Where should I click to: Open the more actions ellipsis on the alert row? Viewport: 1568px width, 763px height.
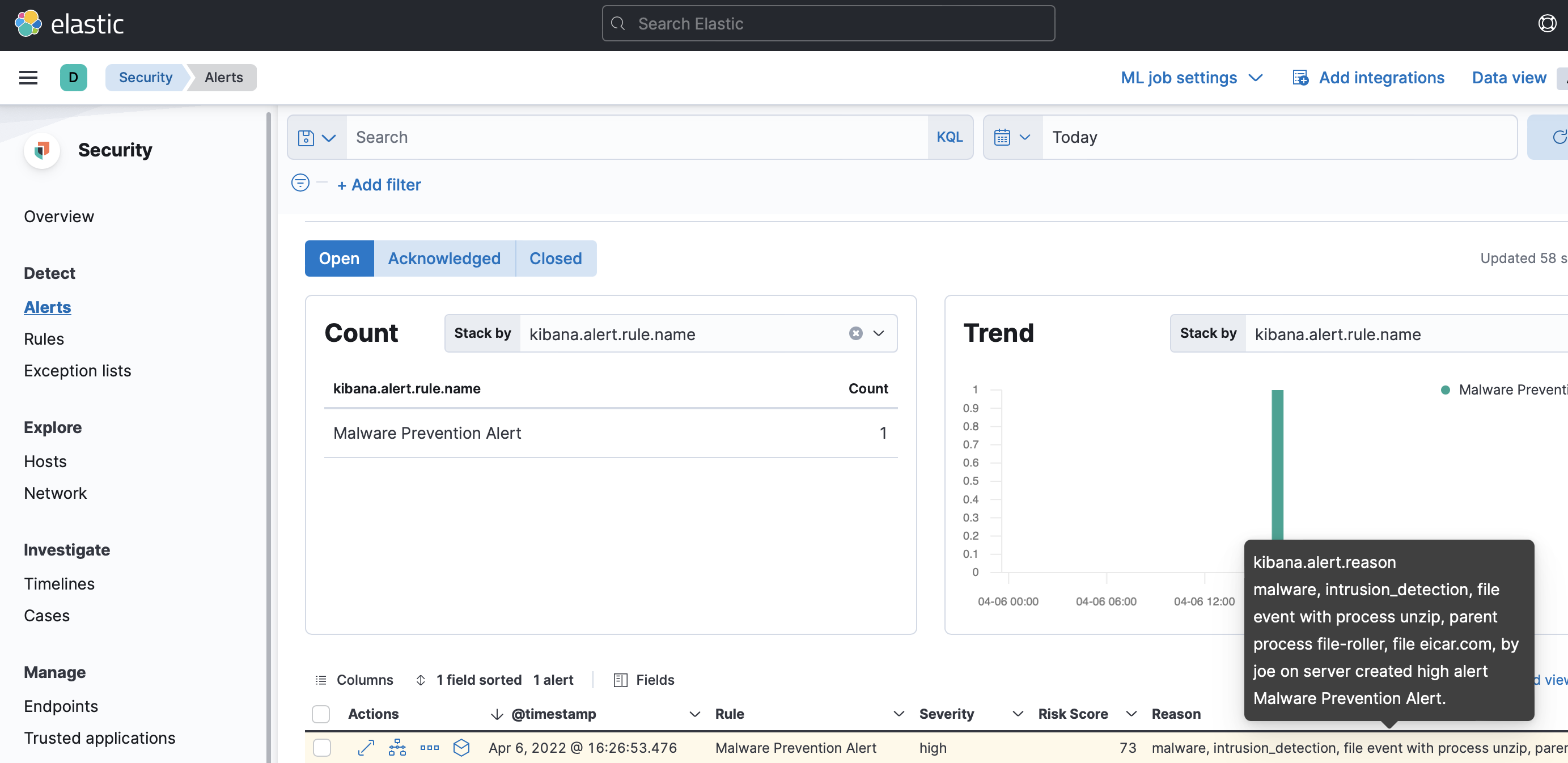pyautogui.click(x=429, y=748)
